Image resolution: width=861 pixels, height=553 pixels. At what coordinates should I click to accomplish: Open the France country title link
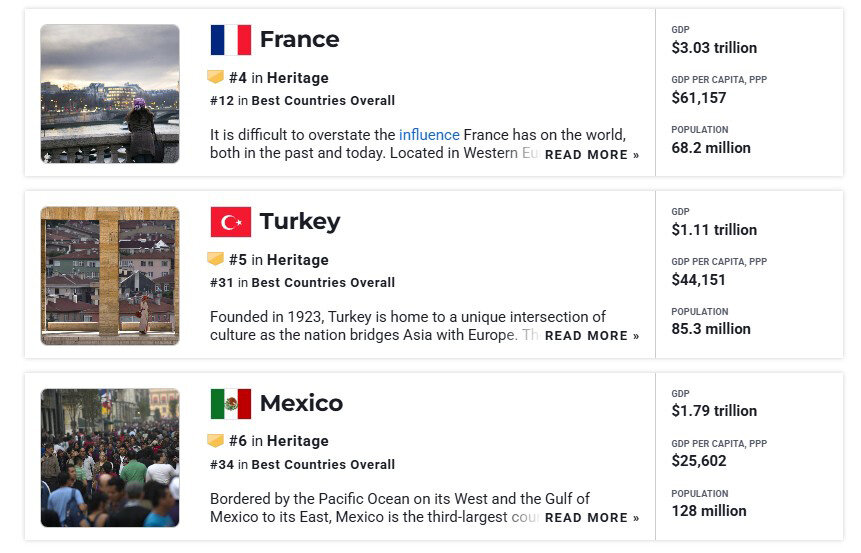tap(299, 40)
